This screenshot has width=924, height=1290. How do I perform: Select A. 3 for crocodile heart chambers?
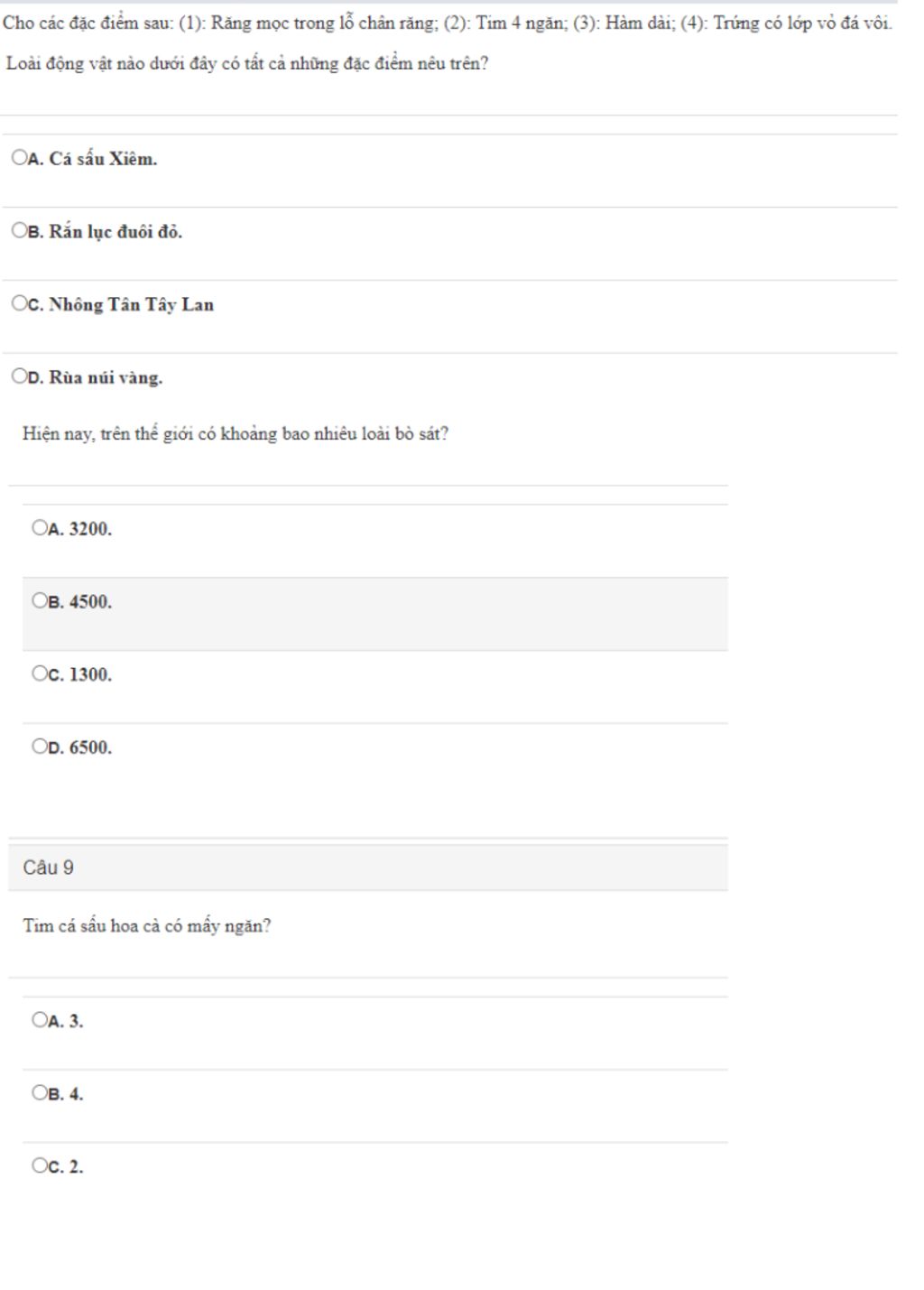[x=39, y=1020]
